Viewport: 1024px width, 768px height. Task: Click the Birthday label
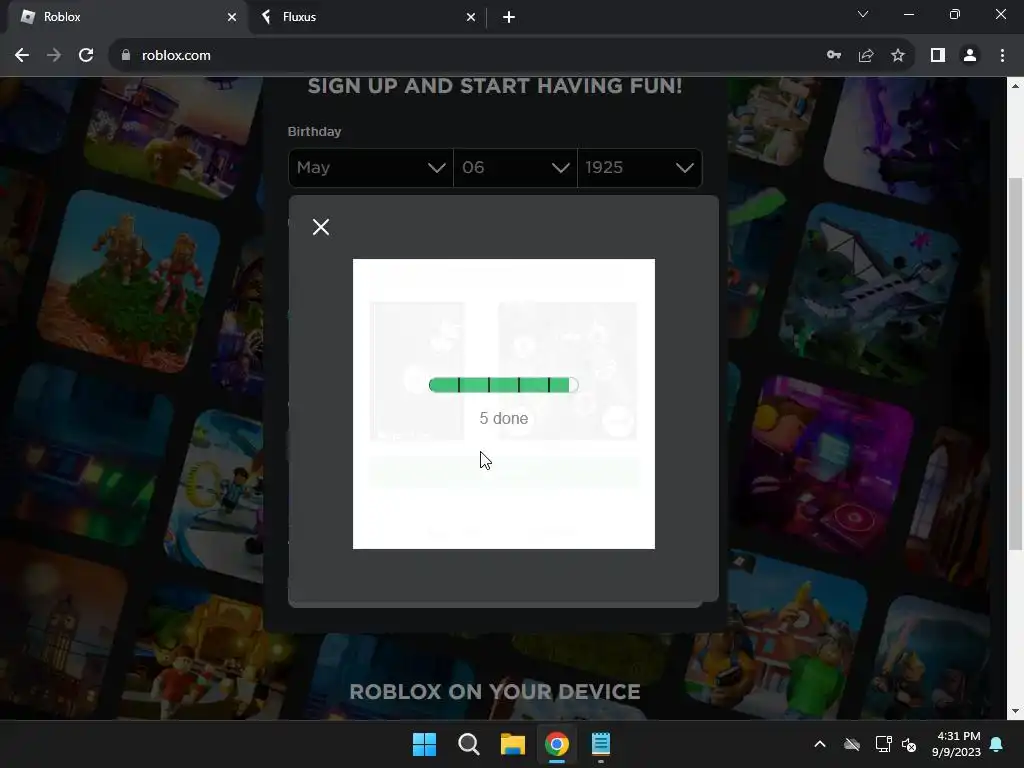coord(314,131)
